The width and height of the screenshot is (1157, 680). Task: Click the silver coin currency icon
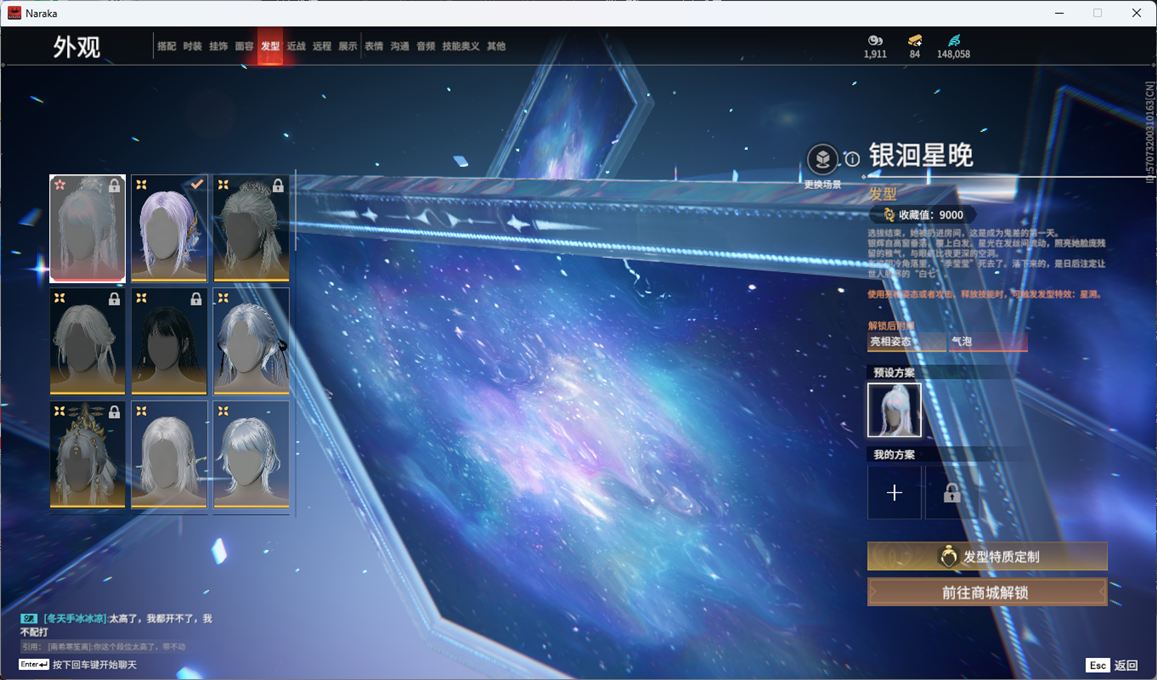pyautogui.click(x=875, y=40)
